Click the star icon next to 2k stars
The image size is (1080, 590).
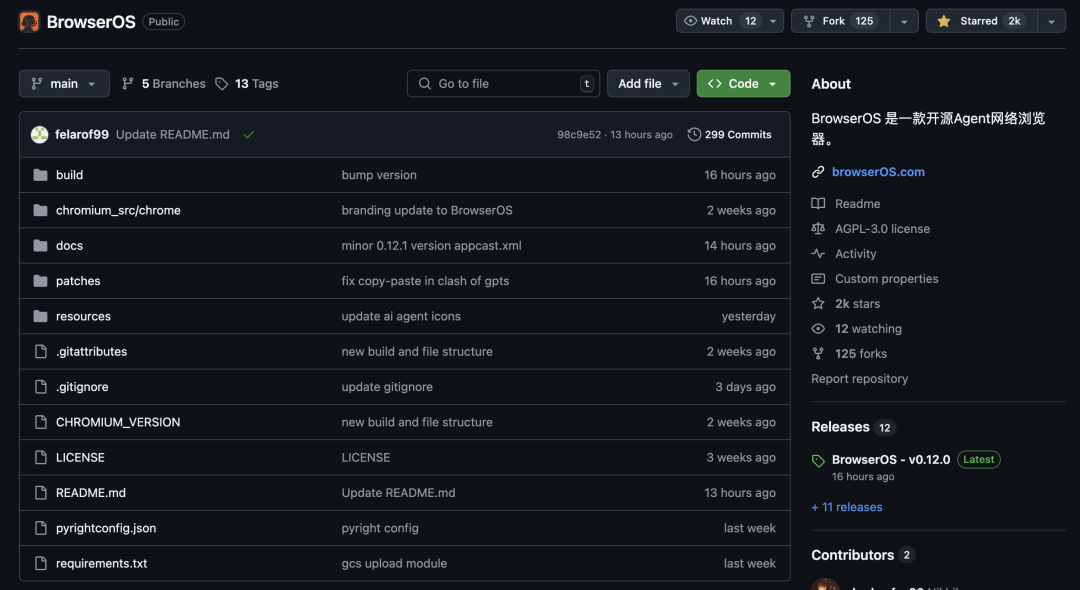click(818, 304)
